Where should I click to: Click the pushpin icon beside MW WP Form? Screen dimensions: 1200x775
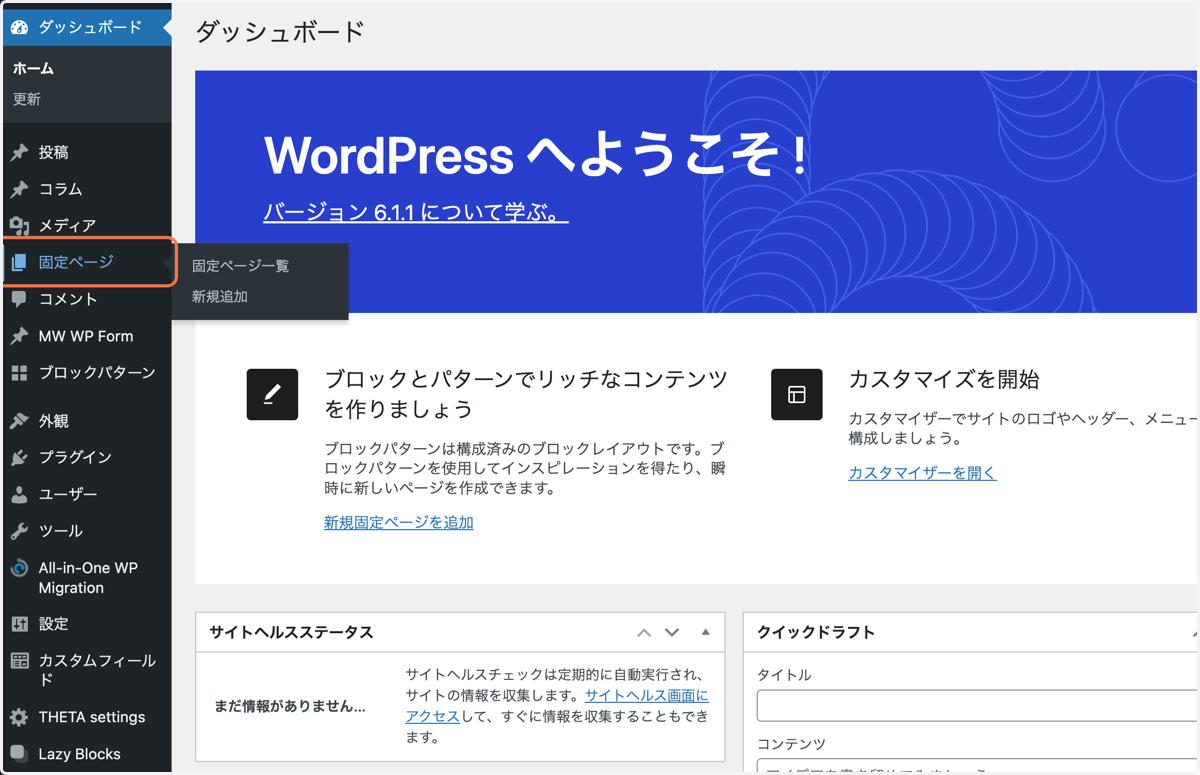tap(19, 336)
